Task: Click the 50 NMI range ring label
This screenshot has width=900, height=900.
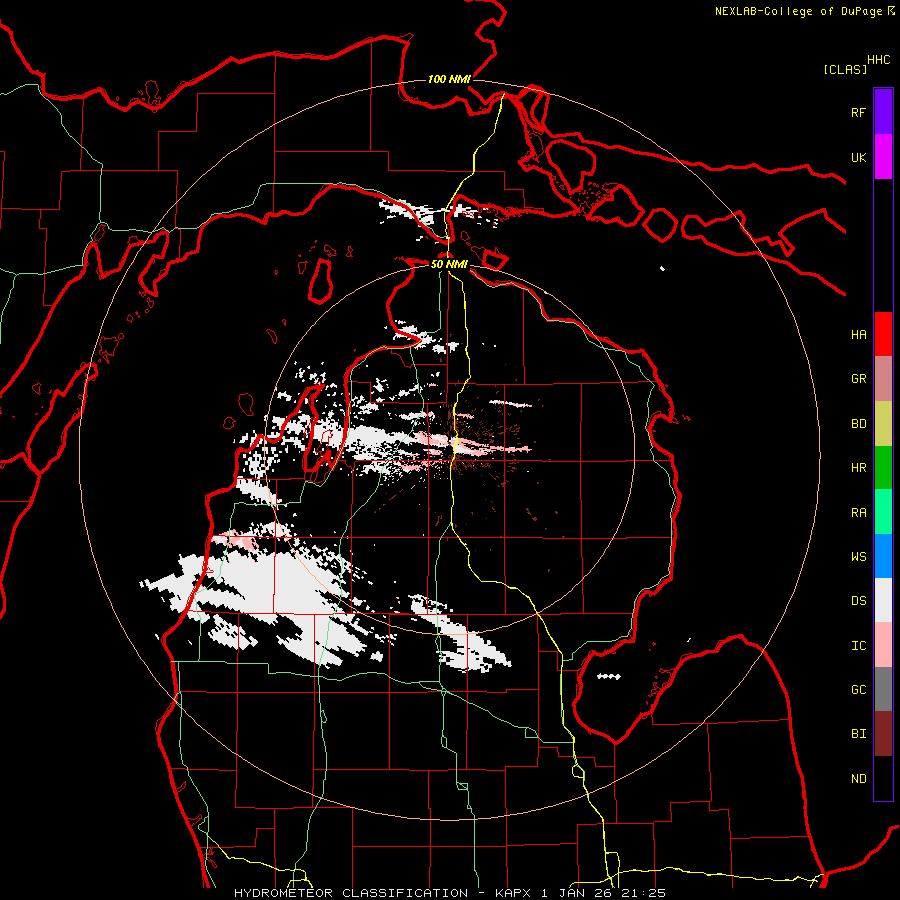Action: pos(449,264)
